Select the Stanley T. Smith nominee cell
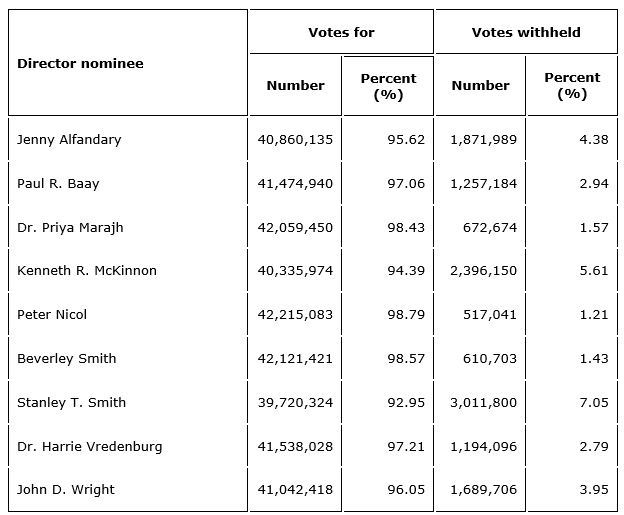 pyautogui.click(x=71, y=402)
